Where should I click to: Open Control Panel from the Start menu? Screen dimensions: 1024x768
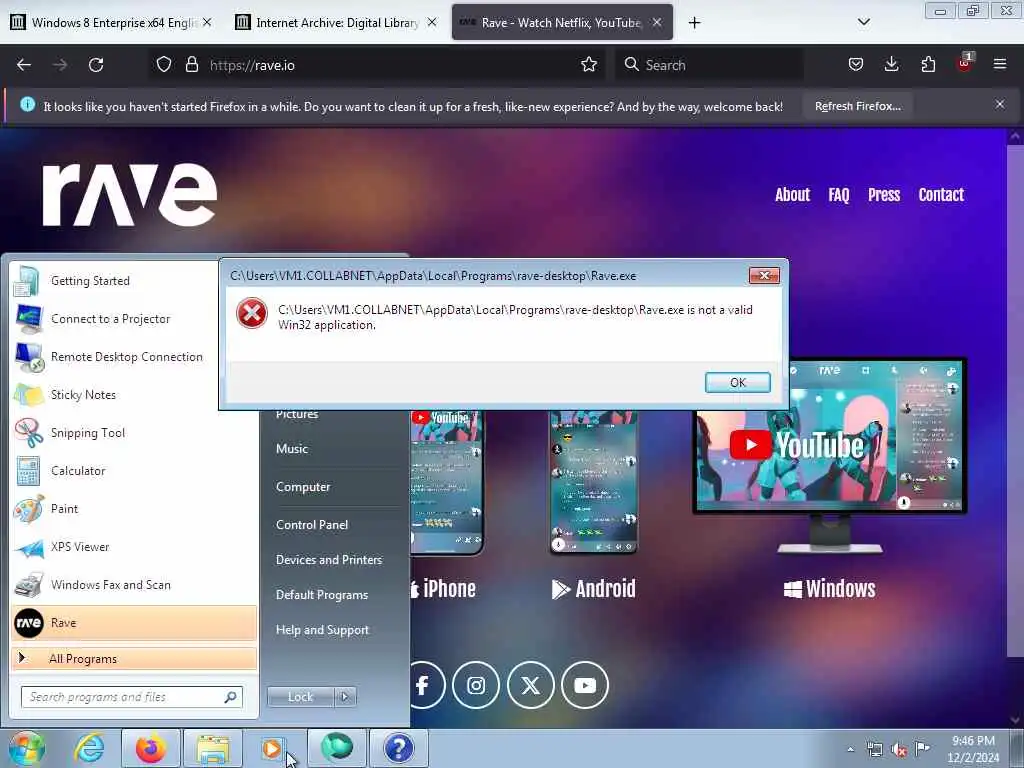[x=312, y=524]
